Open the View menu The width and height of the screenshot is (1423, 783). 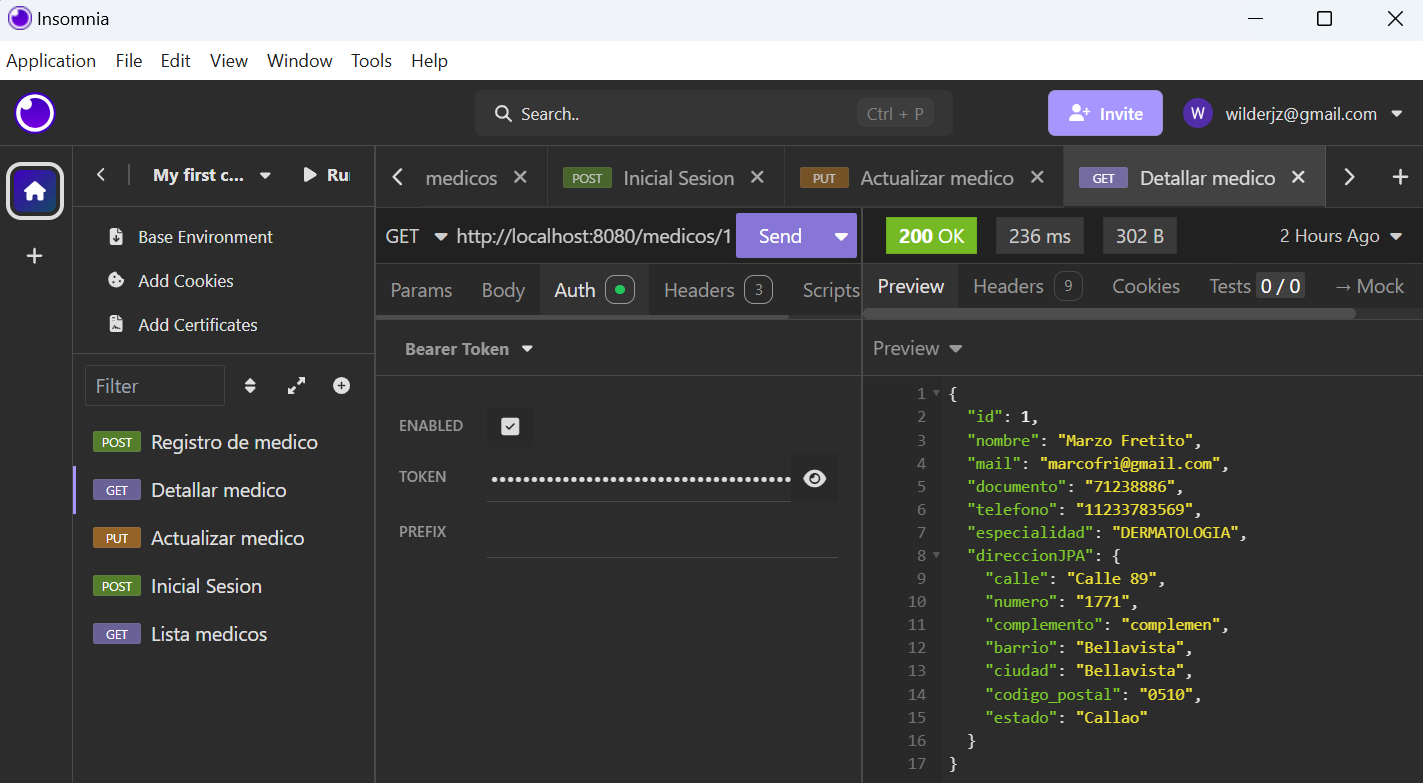(229, 61)
